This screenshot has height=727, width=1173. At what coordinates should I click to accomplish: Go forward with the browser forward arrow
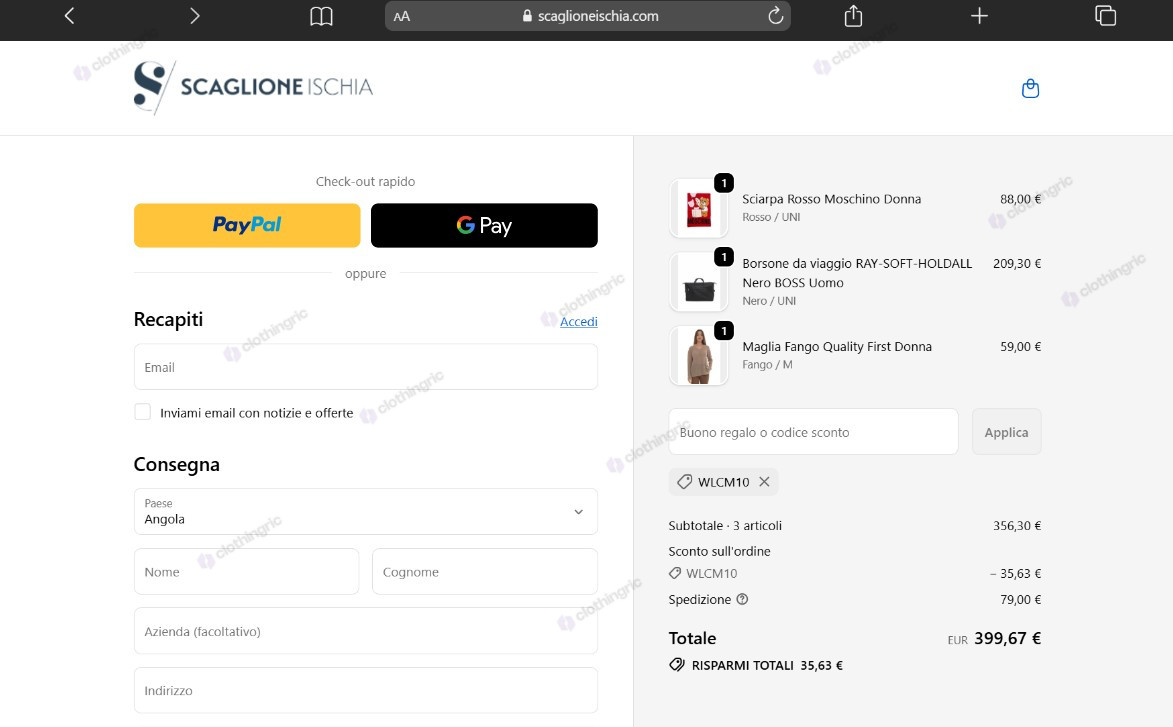(195, 16)
